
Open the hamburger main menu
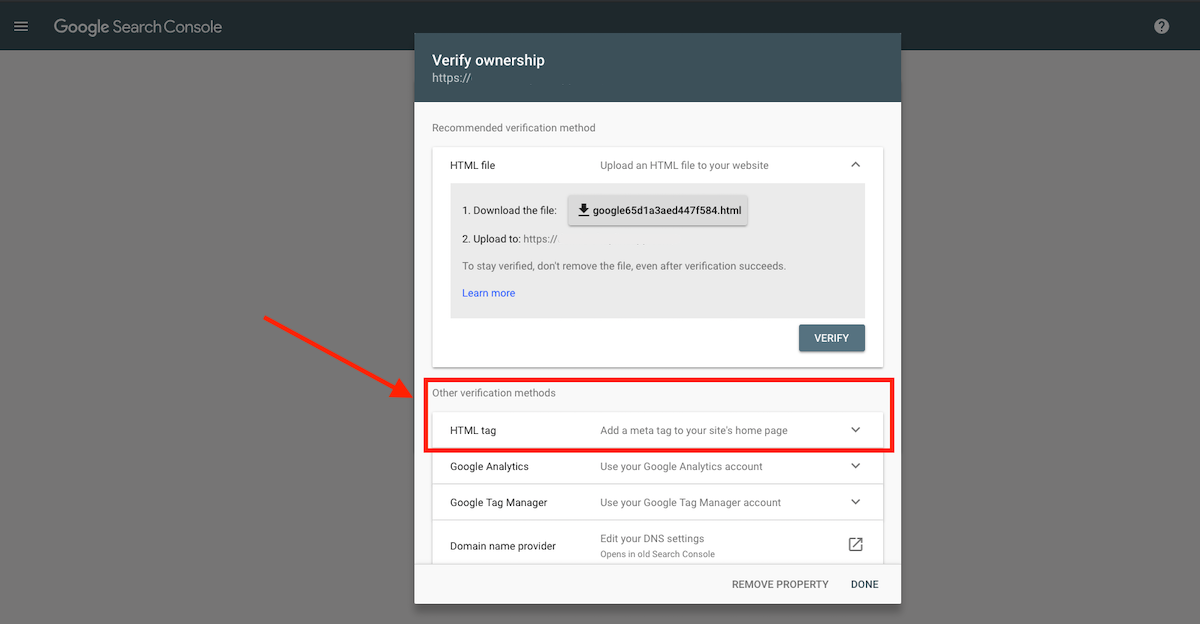click(21, 26)
